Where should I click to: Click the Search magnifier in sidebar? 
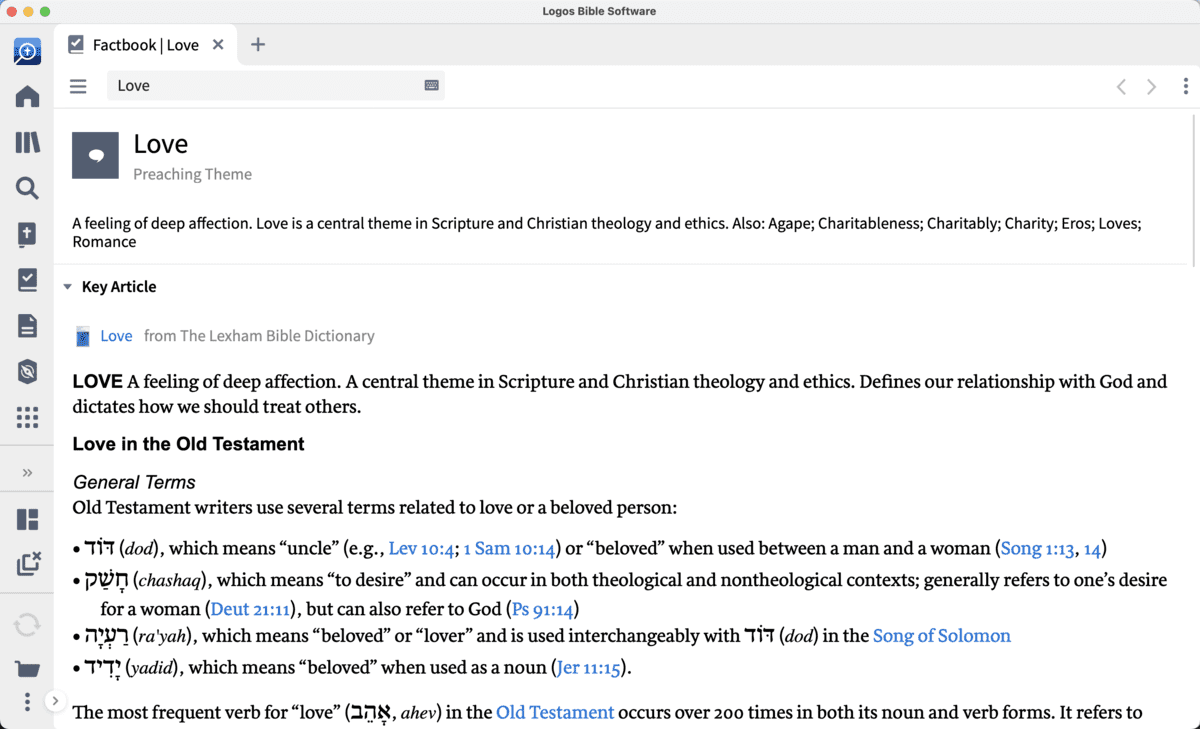tap(27, 188)
